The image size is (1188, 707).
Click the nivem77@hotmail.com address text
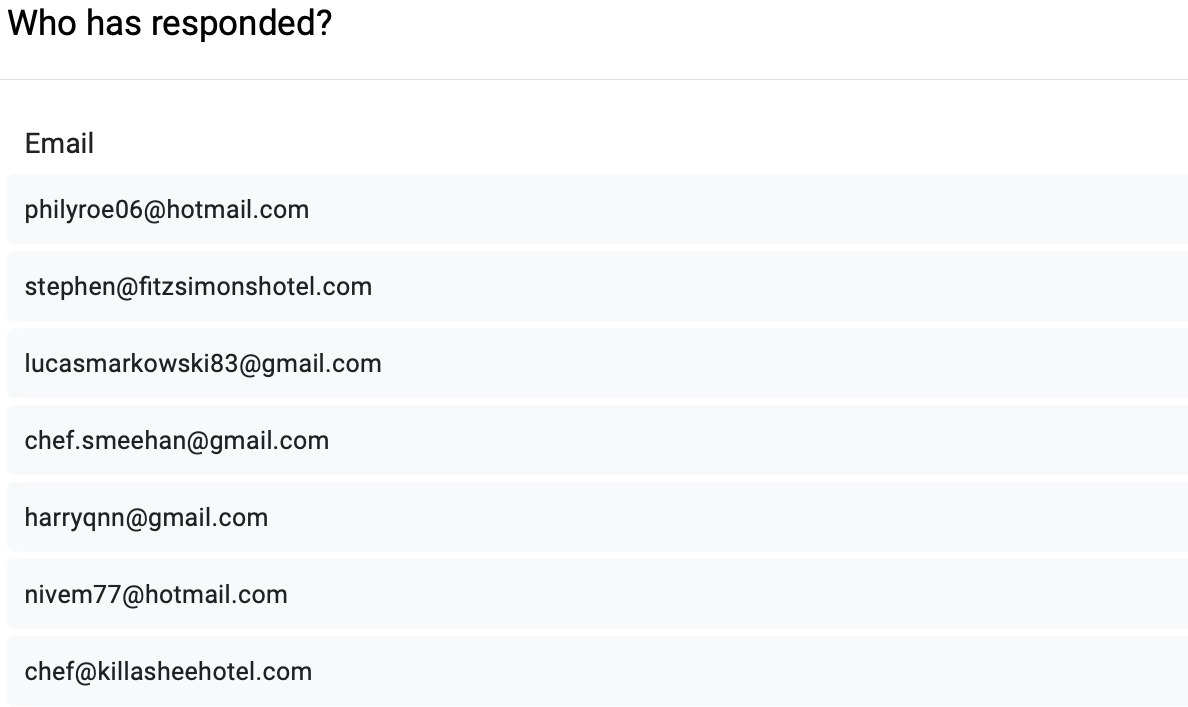156,595
